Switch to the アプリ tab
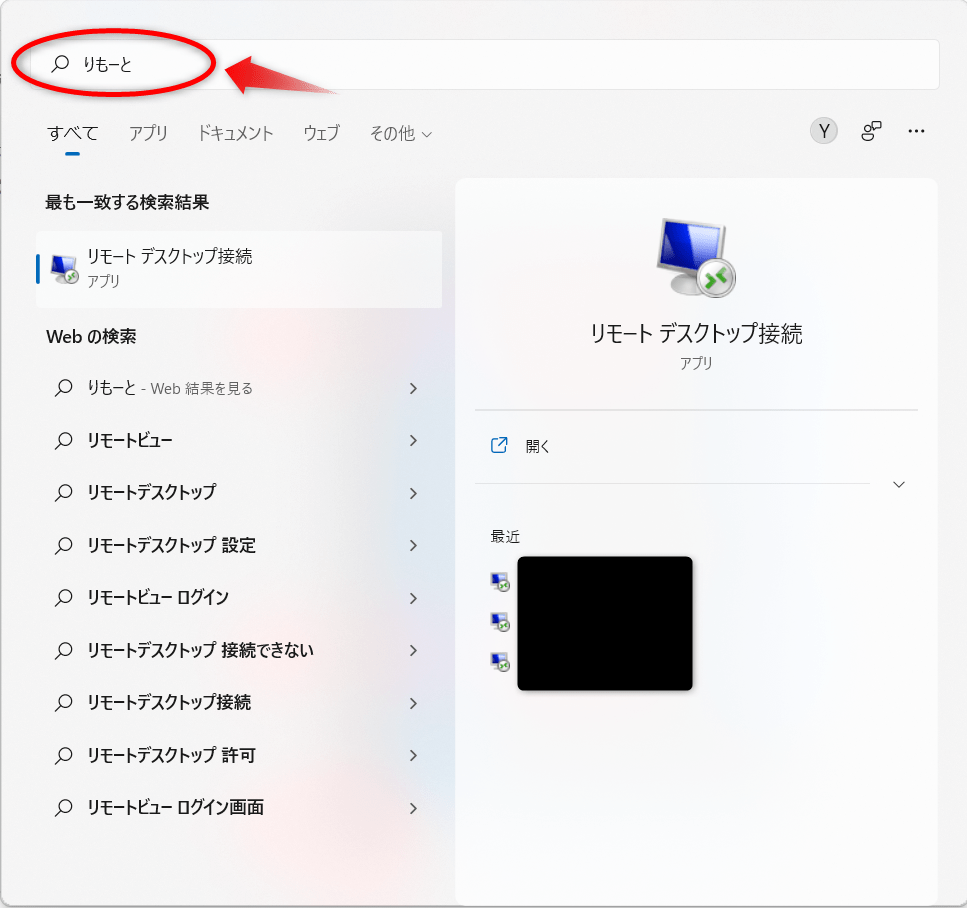Viewport: 967px width, 908px height. [148, 133]
